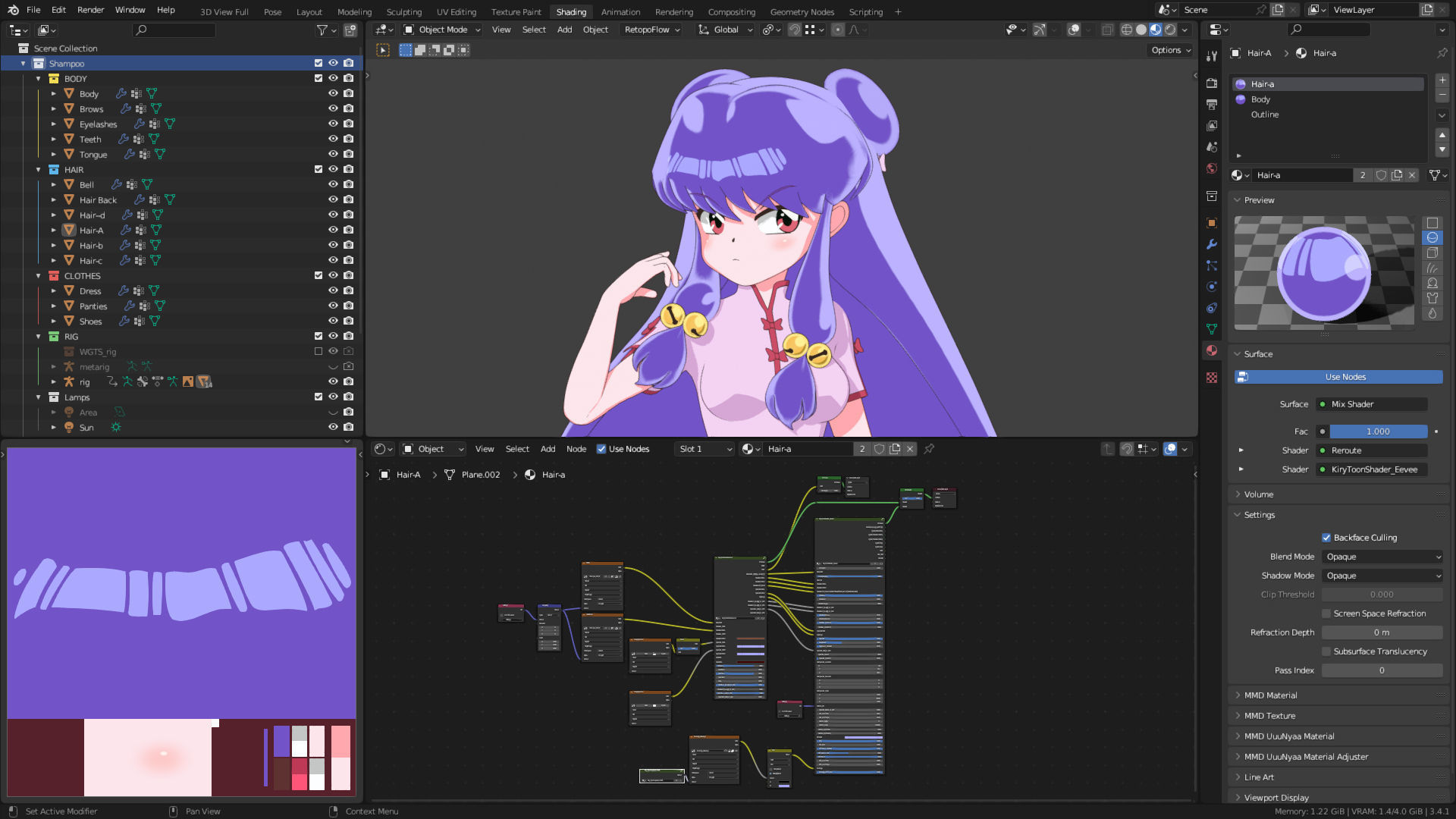The height and width of the screenshot is (819, 1456).
Task: Open the View Layer properties tab
Action: pyautogui.click(x=1212, y=125)
